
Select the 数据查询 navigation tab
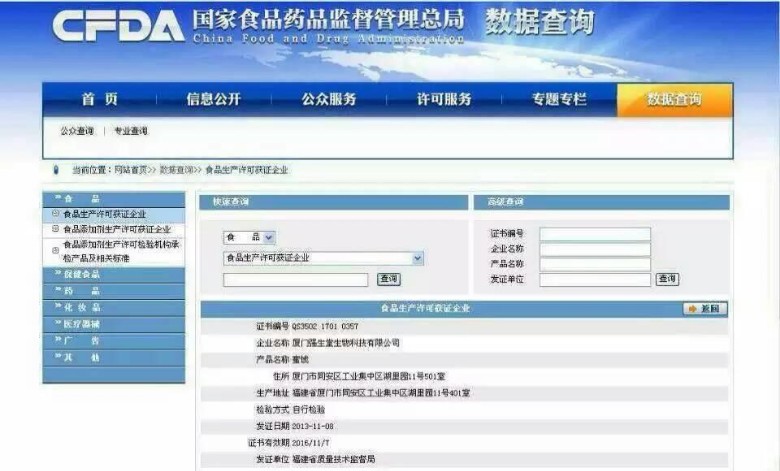coord(674,100)
